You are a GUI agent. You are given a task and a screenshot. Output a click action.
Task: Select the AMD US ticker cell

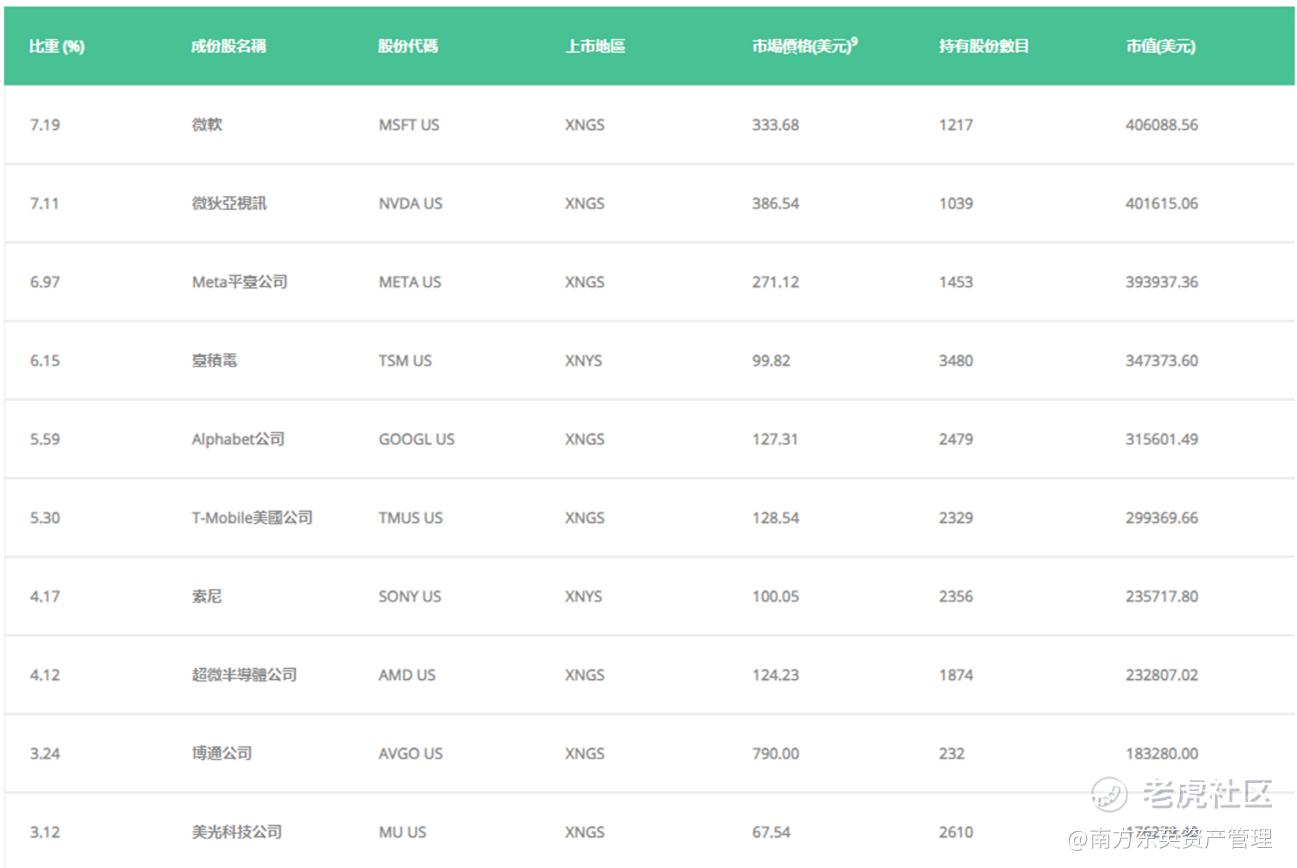(407, 675)
